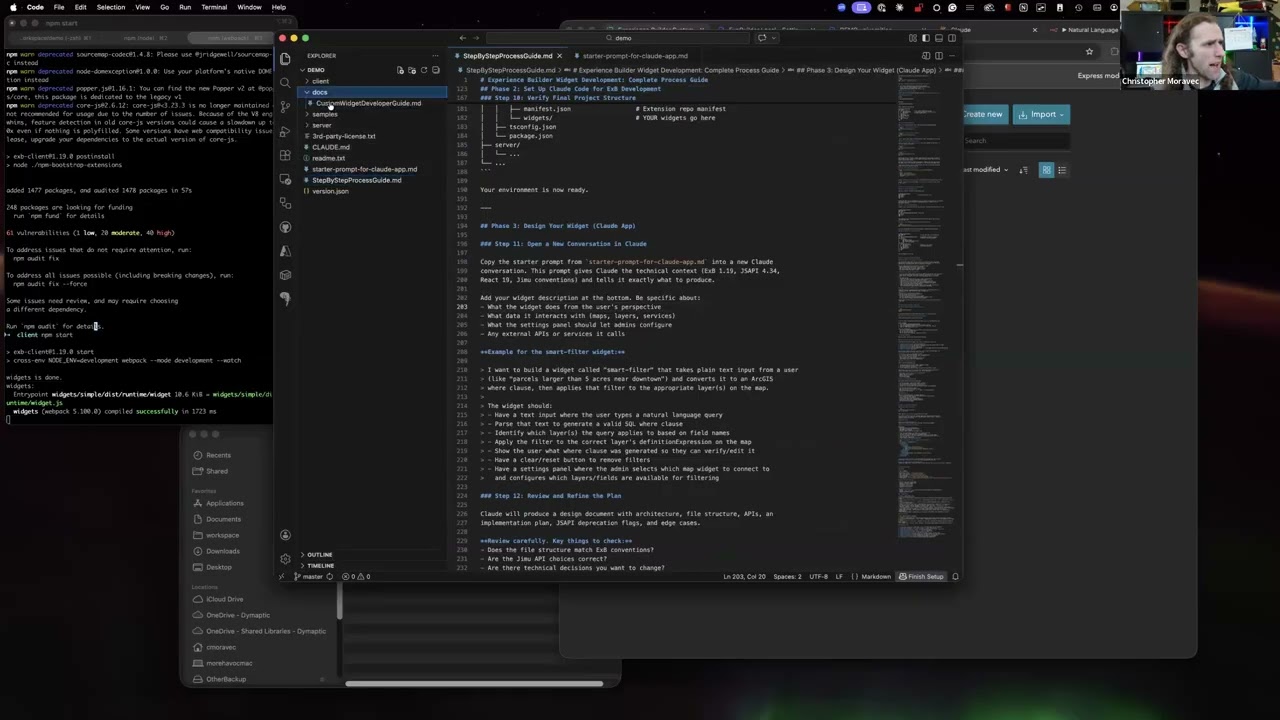Synchronize changes next to master branch
1280x720 pixels.
coord(329,577)
